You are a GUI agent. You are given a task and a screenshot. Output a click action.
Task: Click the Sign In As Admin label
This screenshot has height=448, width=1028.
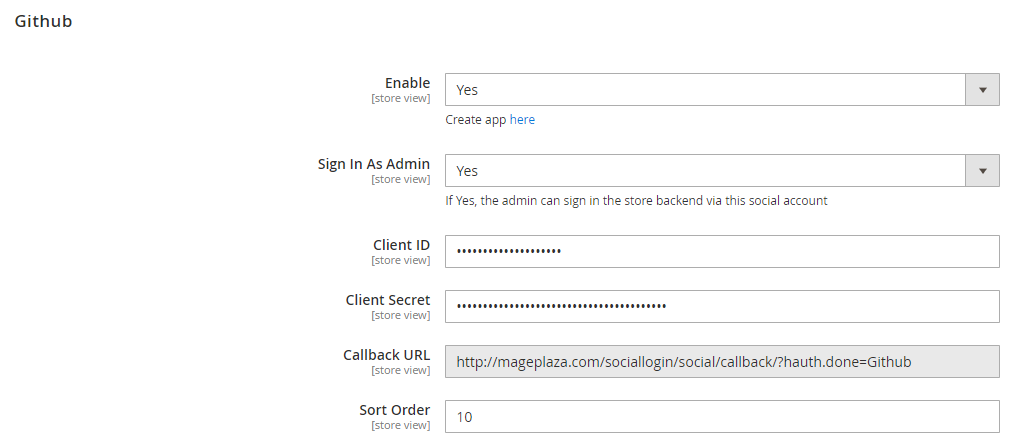coord(374,164)
